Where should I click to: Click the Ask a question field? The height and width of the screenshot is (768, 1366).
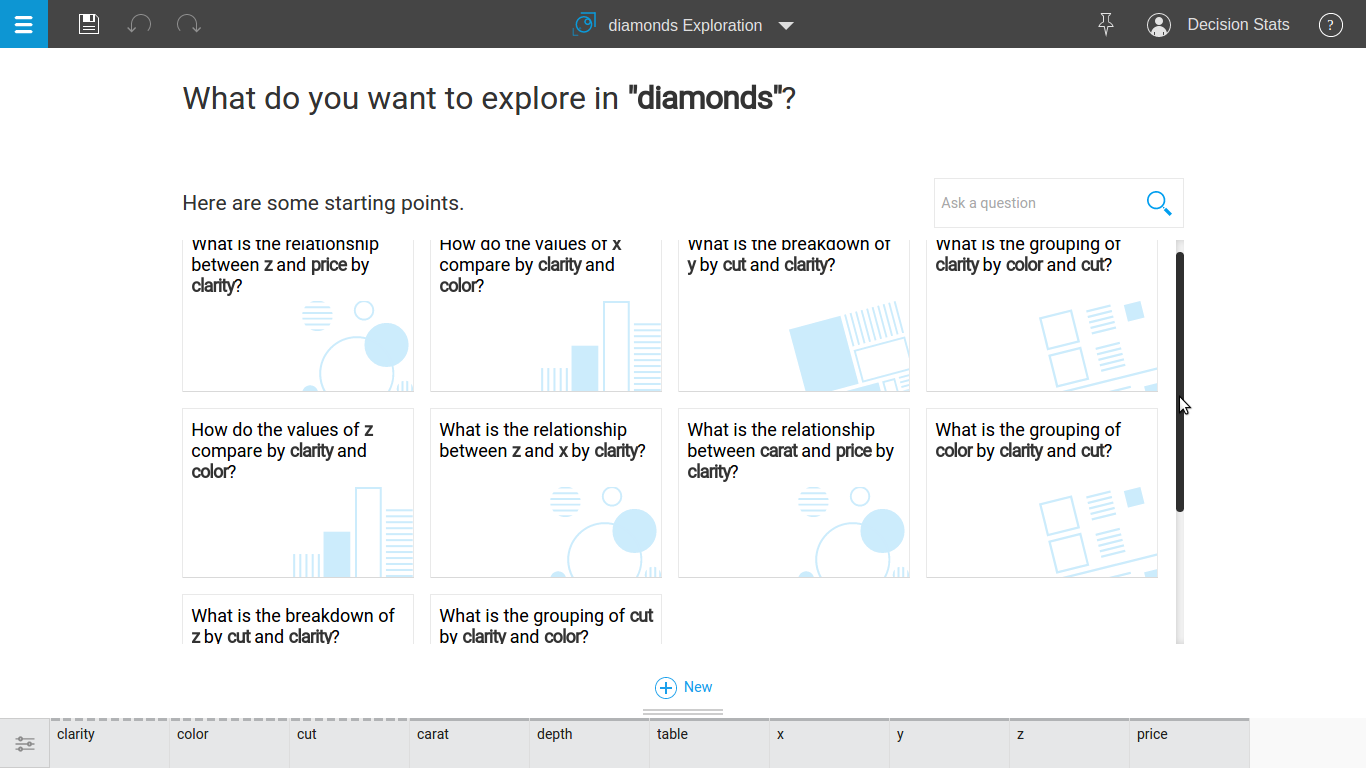click(1035, 203)
